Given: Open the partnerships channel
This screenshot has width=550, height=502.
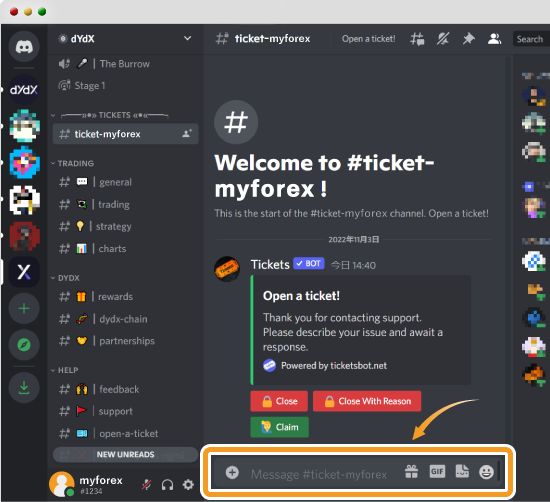Looking at the screenshot, I should (x=125, y=341).
